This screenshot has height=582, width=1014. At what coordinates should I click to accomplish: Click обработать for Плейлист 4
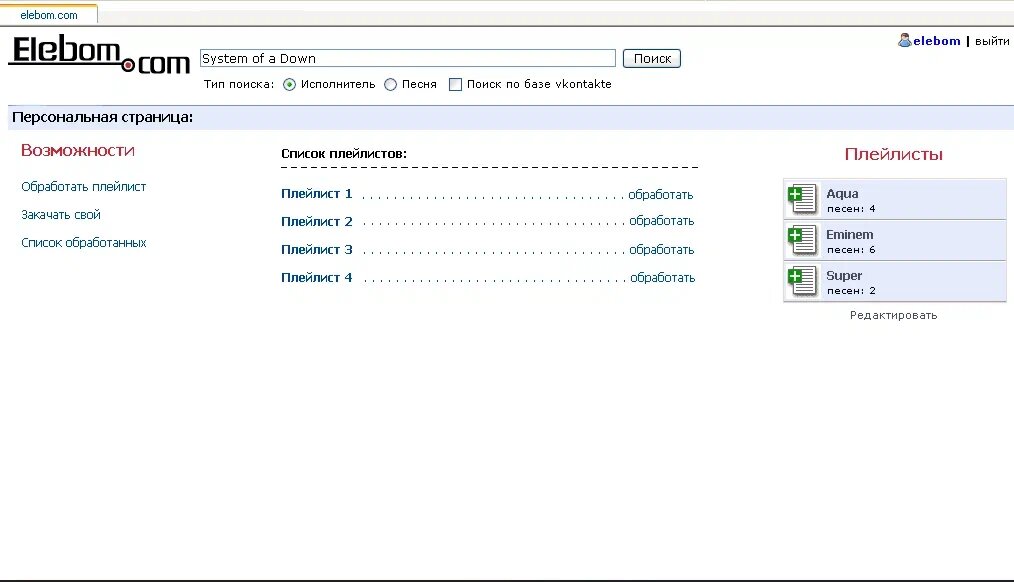662,278
